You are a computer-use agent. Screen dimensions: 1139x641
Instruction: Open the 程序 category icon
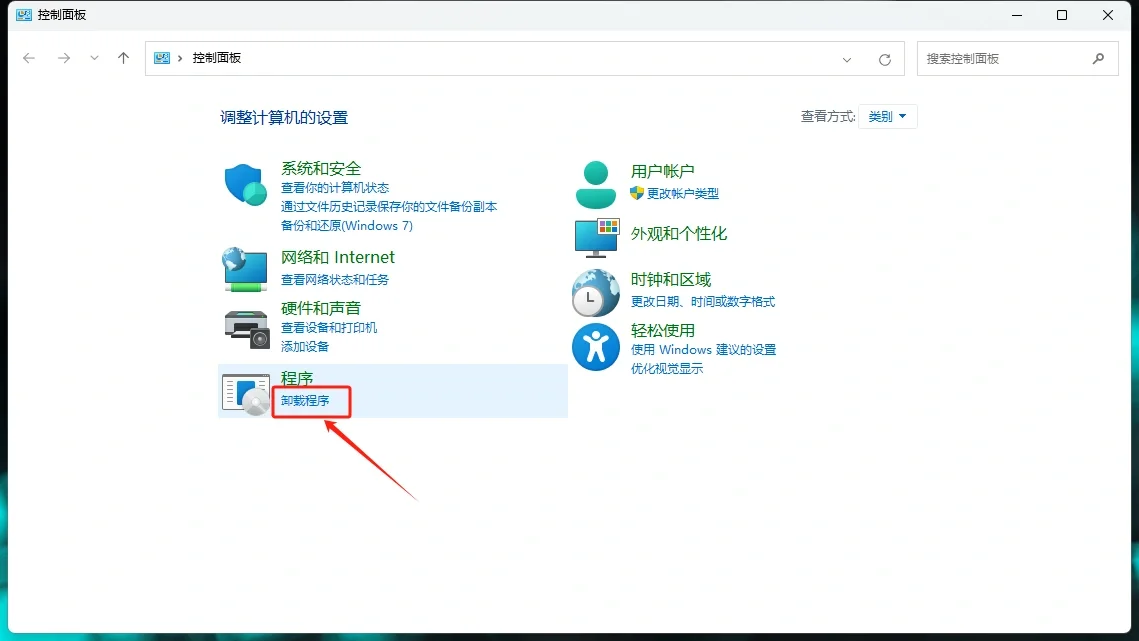[x=245, y=392]
